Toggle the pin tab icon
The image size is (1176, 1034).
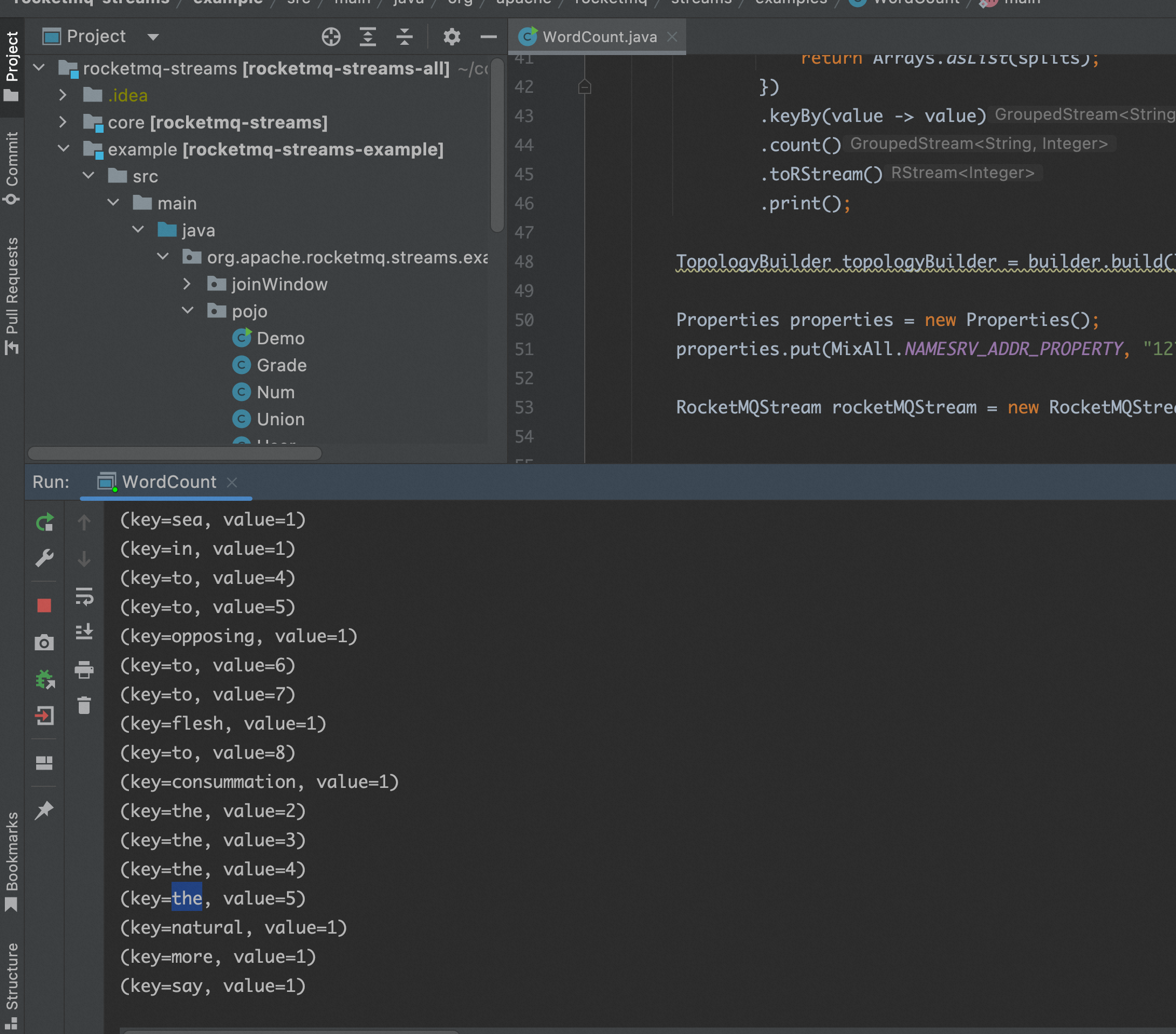tap(44, 810)
